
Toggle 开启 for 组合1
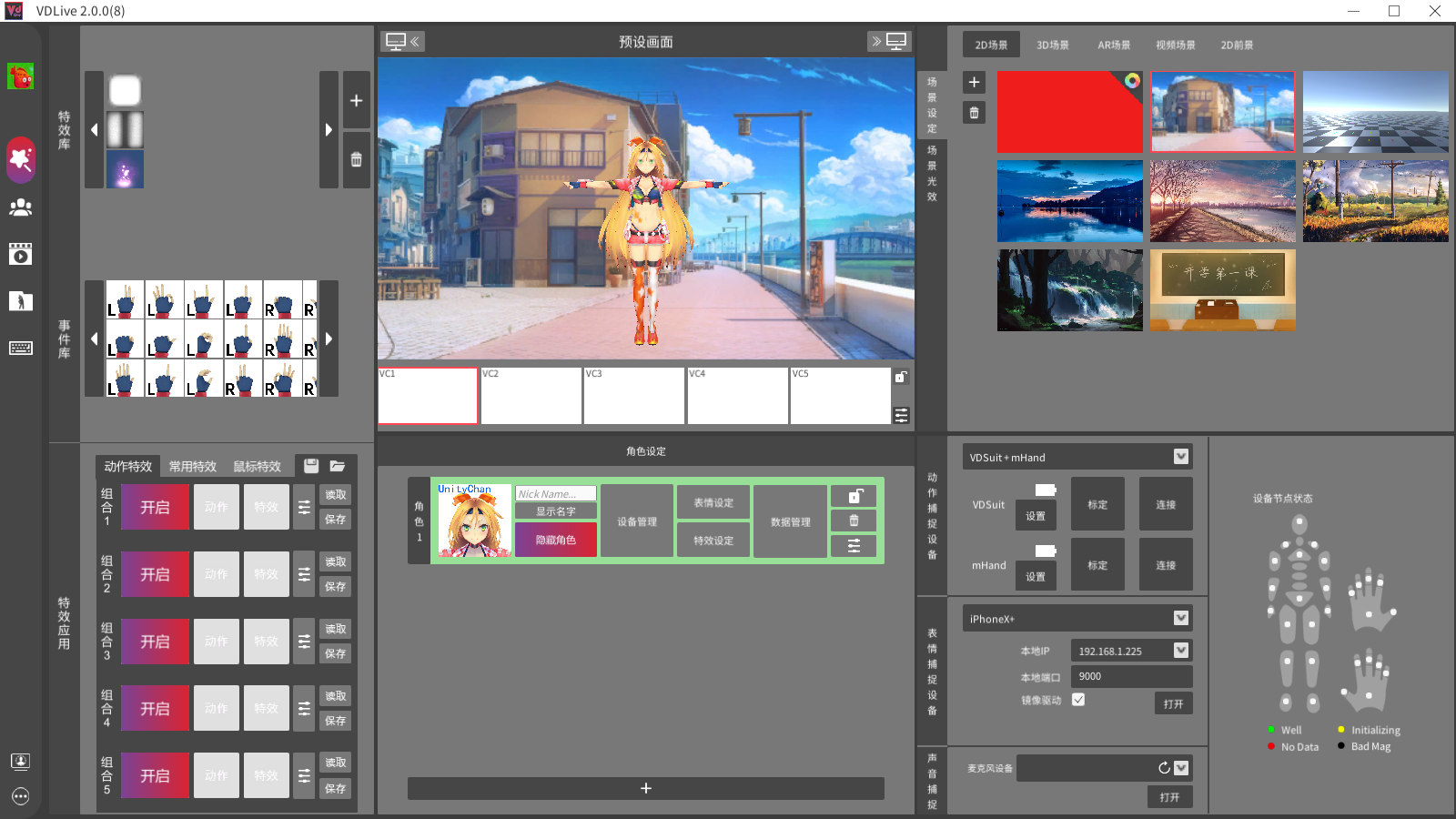pos(155,508)
